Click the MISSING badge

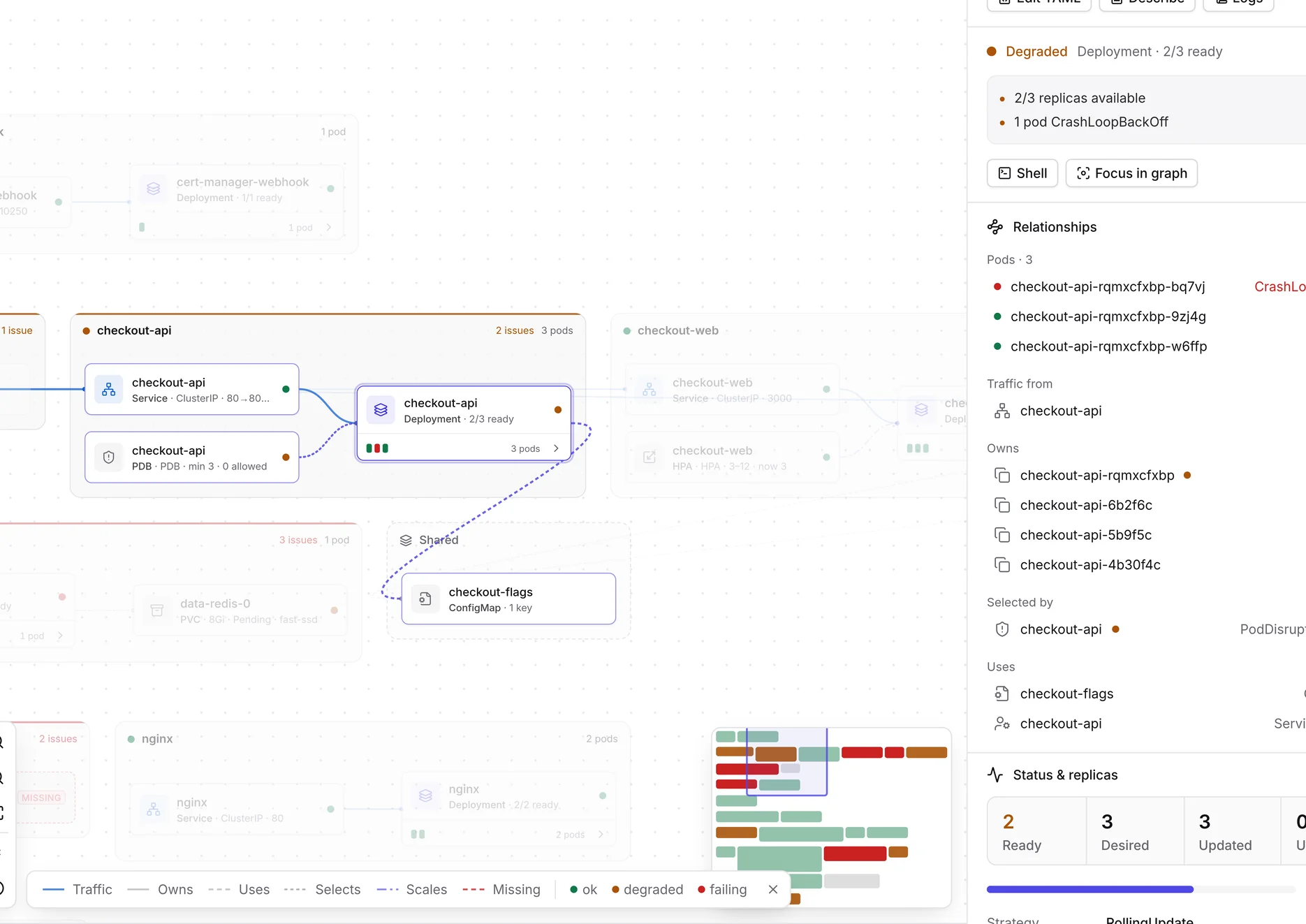pos(41,798)
